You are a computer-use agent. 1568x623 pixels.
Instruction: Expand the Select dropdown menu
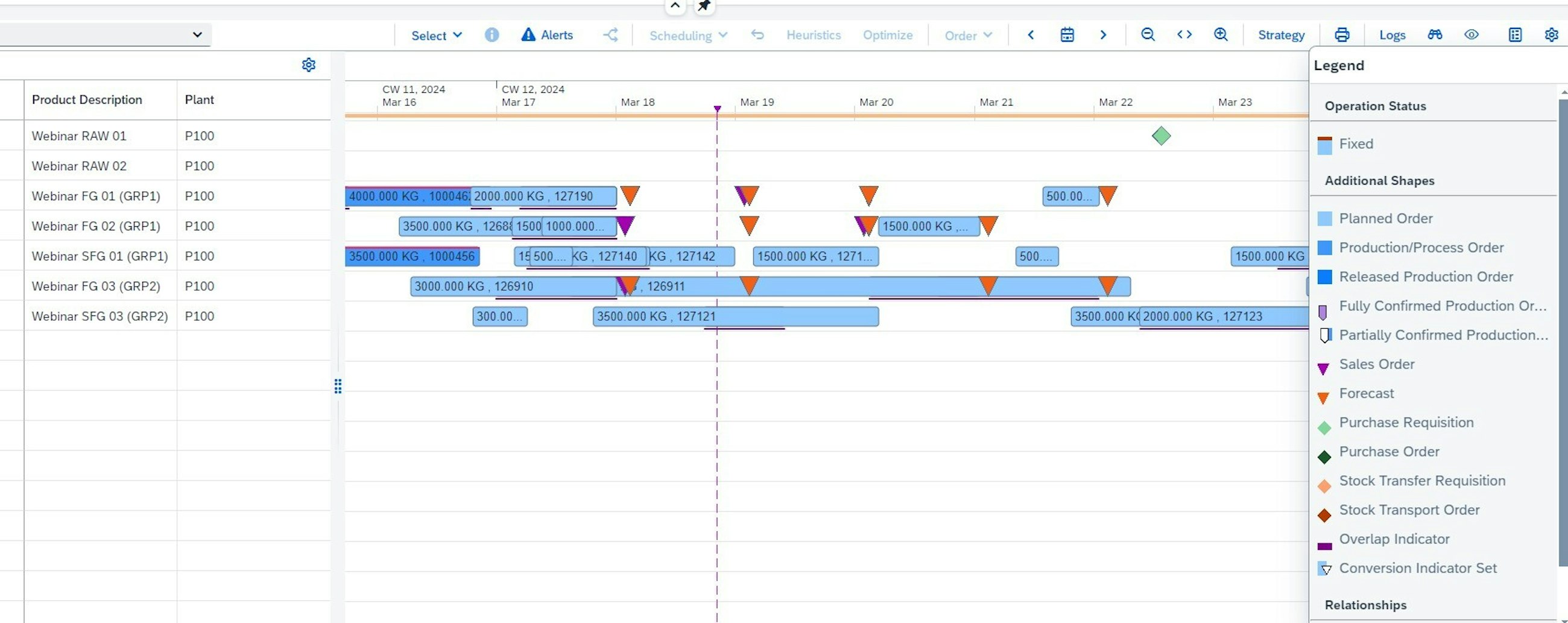pos(437,36)
